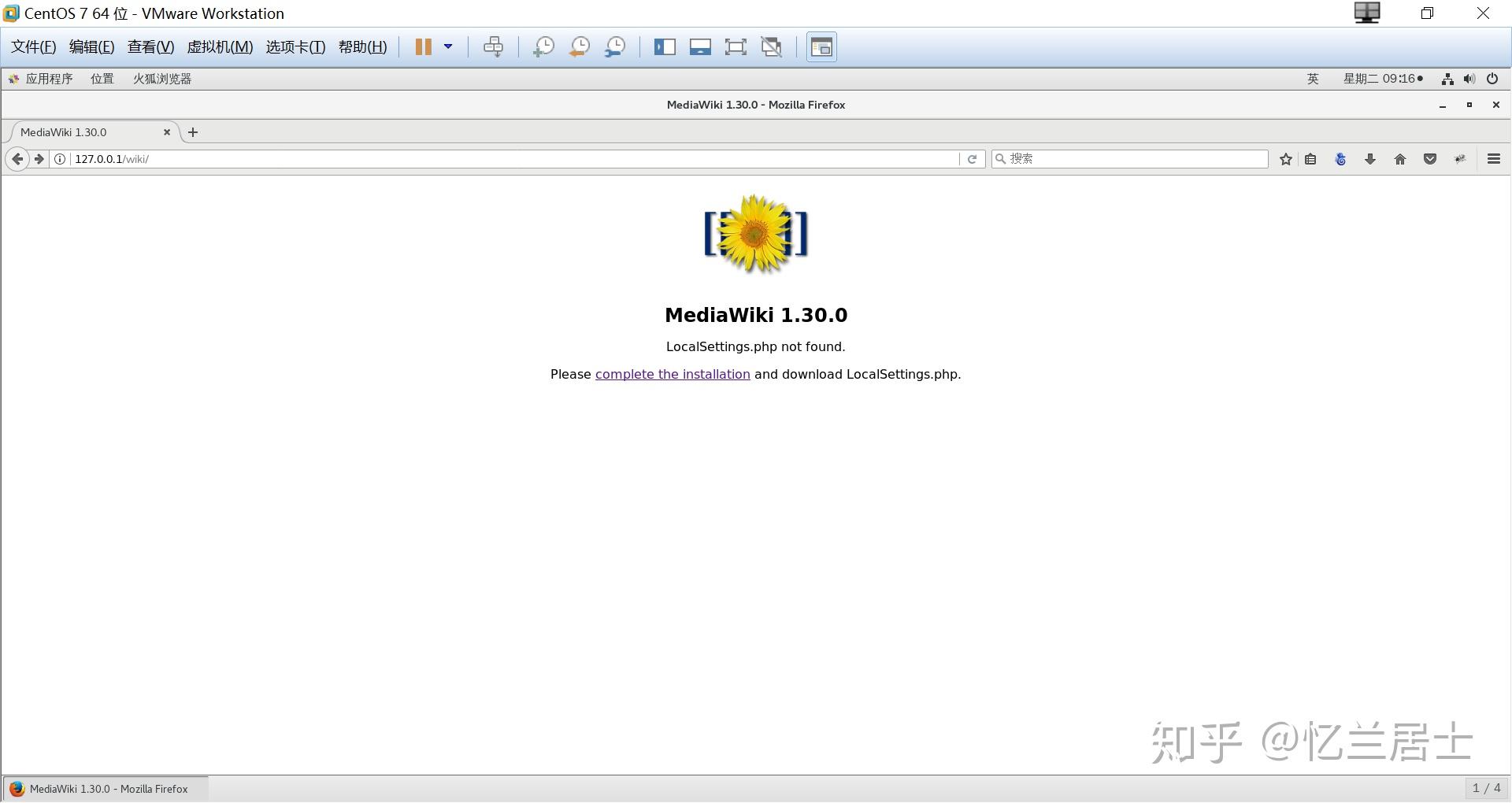Expand the power options dropdown arrow

(x=449, y=46)
